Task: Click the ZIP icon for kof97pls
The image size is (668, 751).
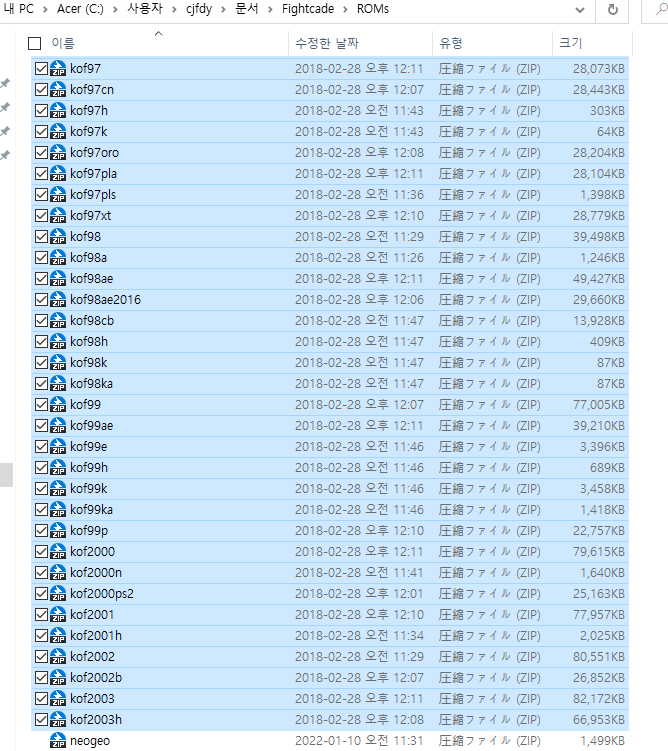Action: tap(58, 194)
